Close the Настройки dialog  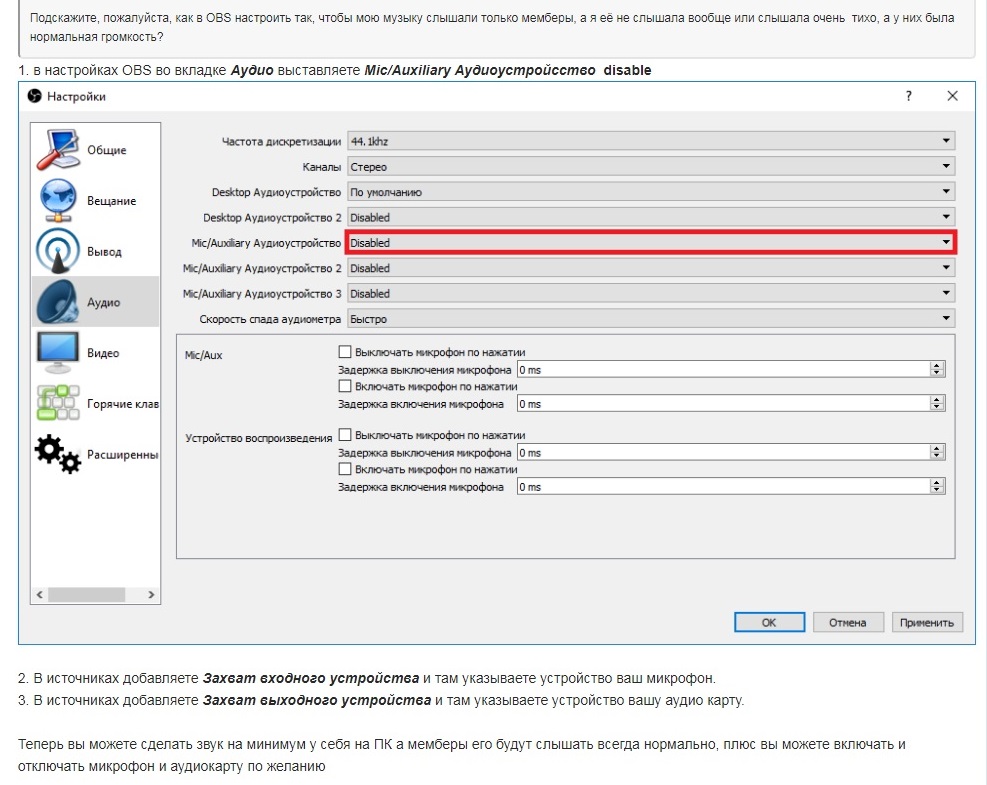coord(952,96)
